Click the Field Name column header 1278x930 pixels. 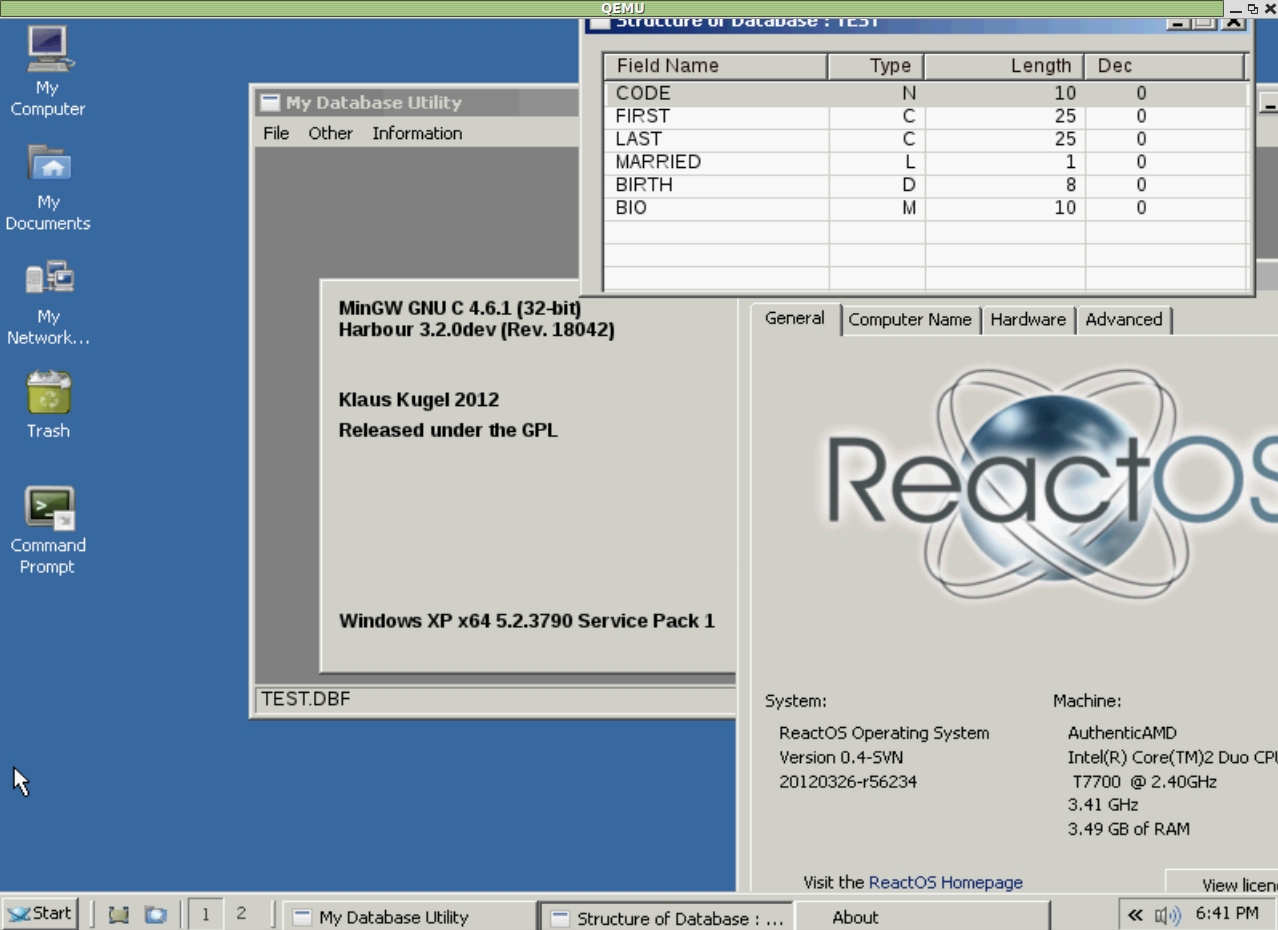716,66
